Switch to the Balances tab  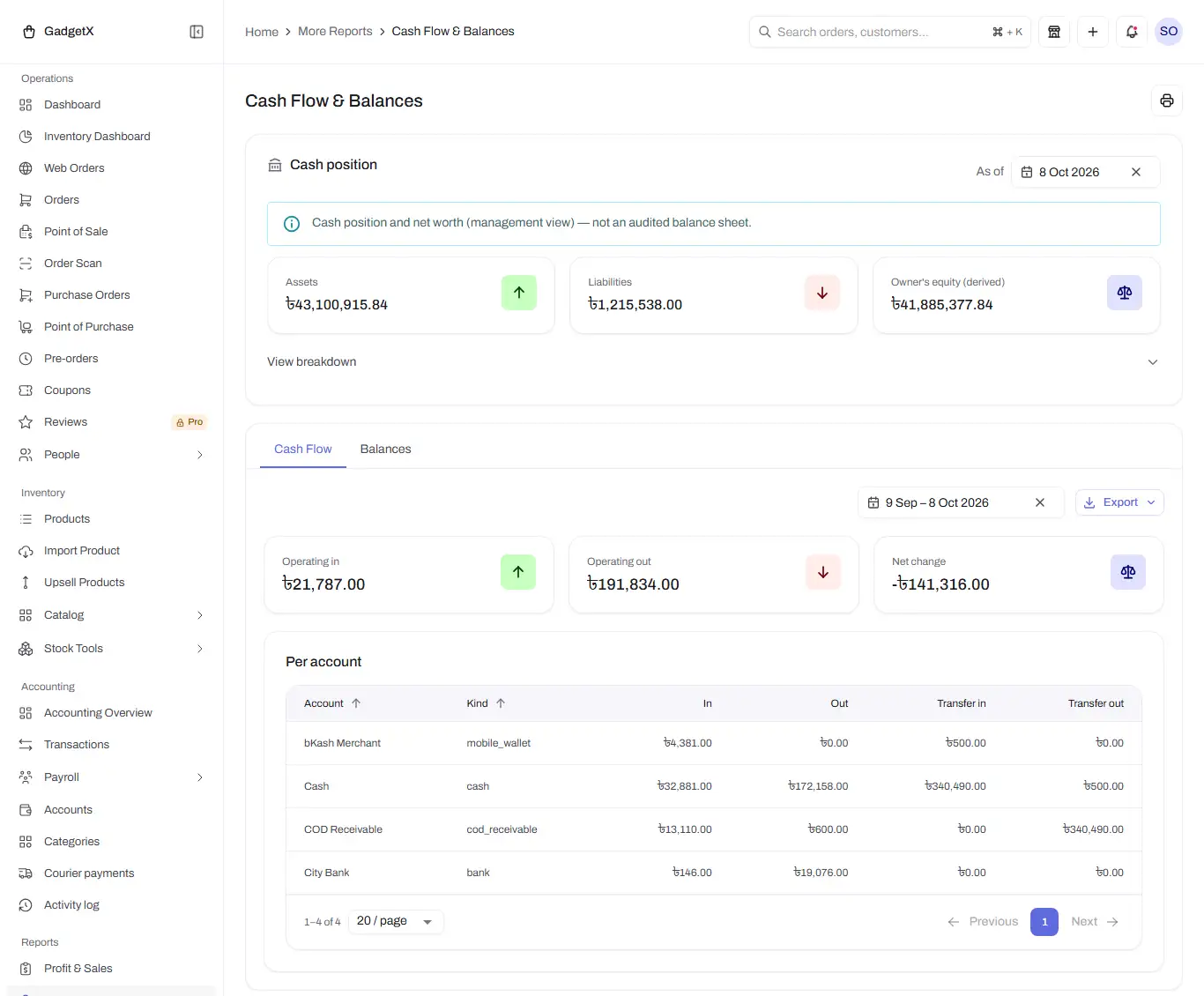point(385,450)
